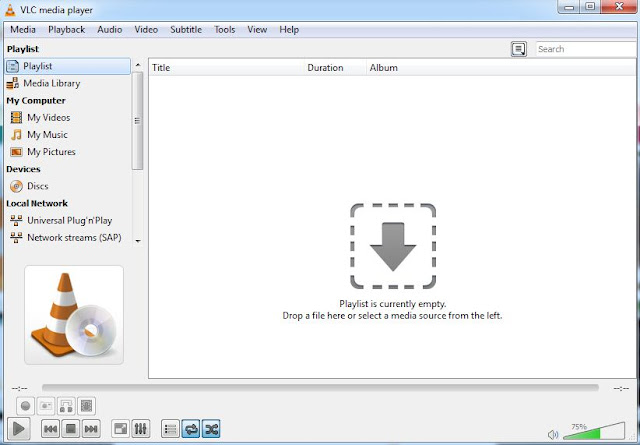Click the remaining time label
The width and height of the screenshot is (640, 445).
[x=621, y=388]
